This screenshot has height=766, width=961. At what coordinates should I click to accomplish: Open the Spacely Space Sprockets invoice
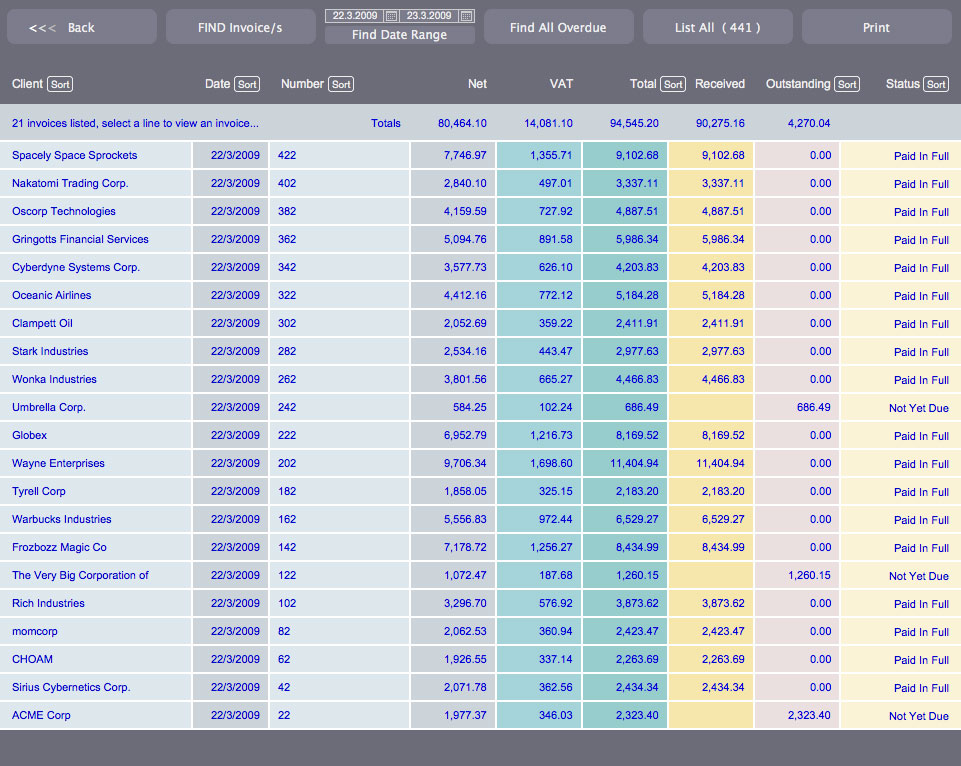480,156
